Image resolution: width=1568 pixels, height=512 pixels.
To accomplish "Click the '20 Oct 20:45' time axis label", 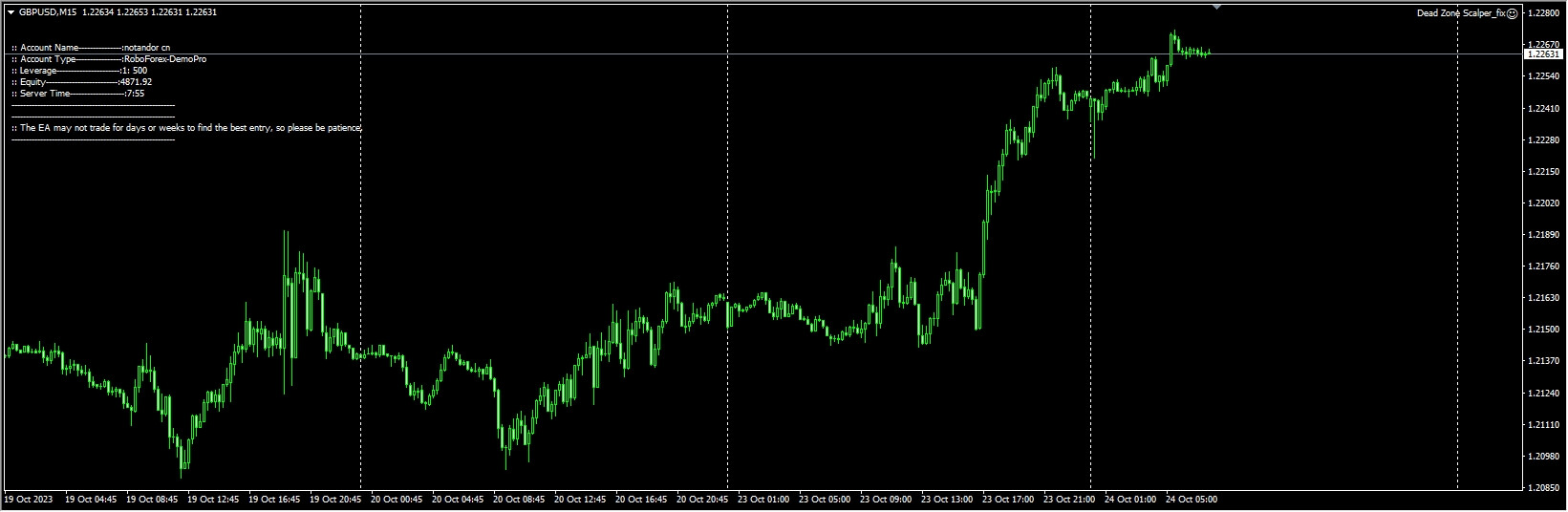I will click(x=702, y=499).
